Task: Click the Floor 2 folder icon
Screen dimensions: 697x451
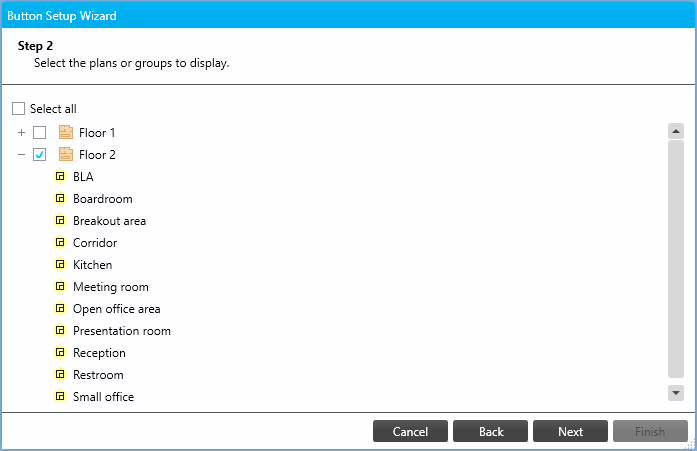Action: 66,154
